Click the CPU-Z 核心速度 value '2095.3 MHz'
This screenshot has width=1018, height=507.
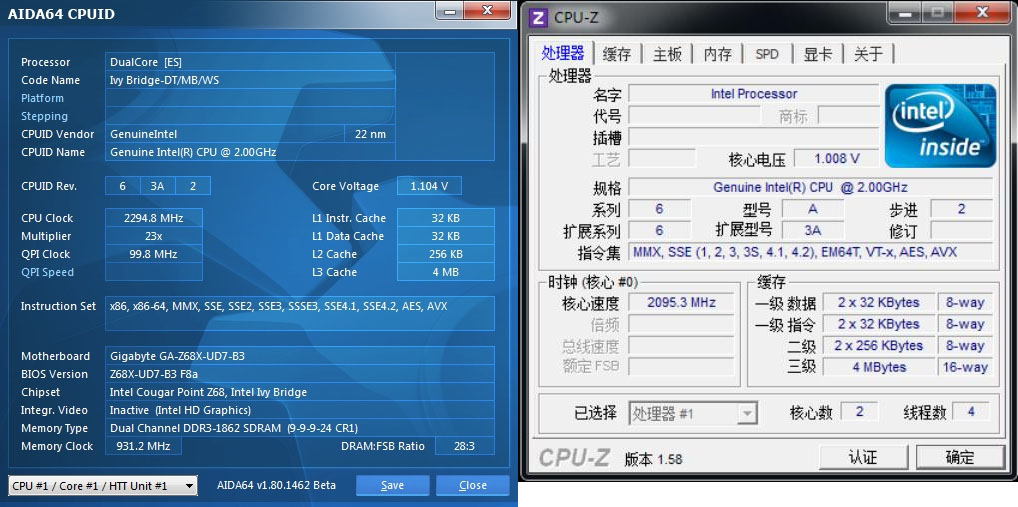[x=681, y=303]
